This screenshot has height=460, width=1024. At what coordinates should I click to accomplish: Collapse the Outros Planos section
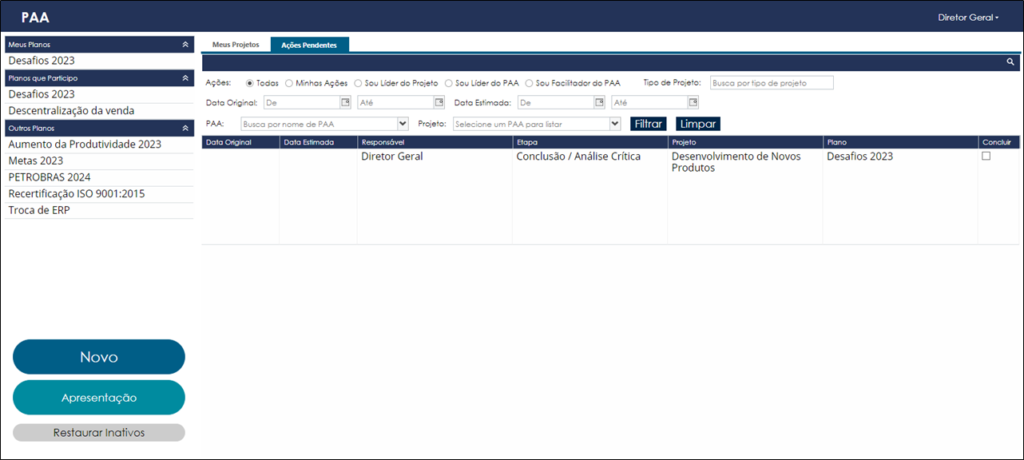point(185,128)
